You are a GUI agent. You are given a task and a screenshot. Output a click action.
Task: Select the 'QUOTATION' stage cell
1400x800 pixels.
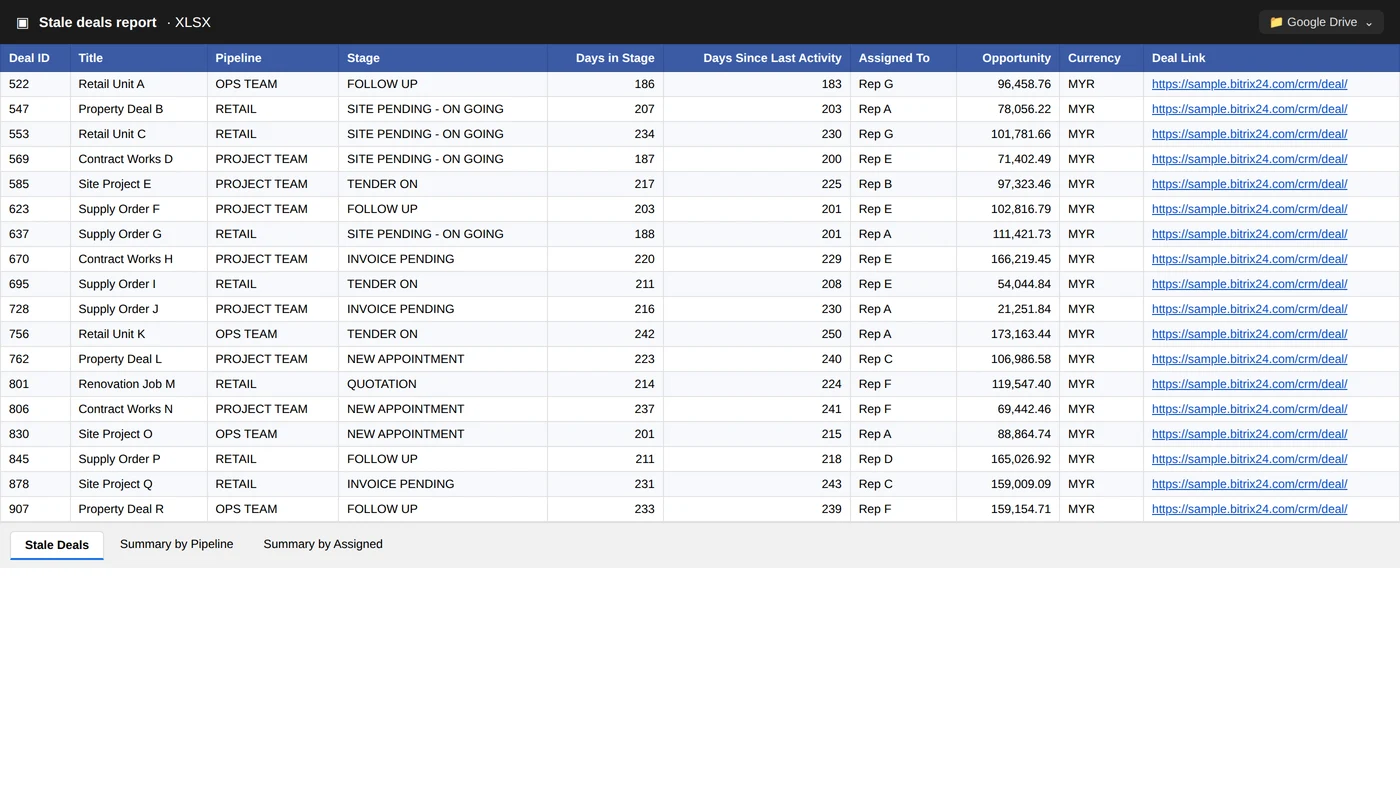[443, 384]
